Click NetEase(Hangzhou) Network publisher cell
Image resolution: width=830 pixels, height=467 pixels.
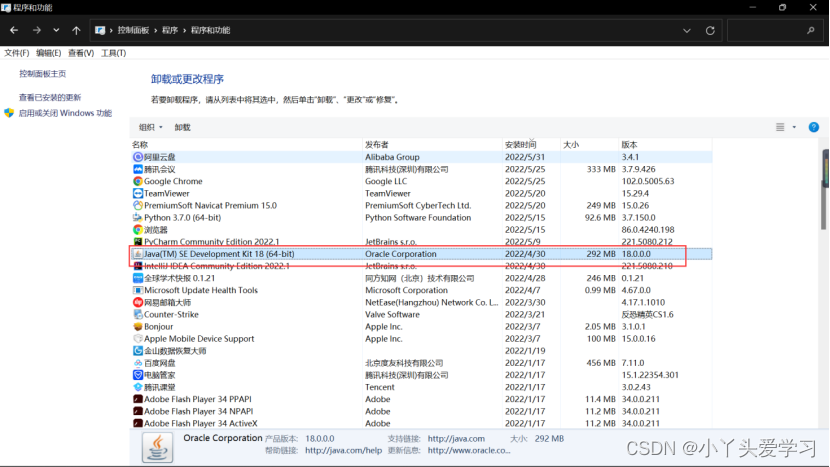pyautogui.click(x=432, y=302)
